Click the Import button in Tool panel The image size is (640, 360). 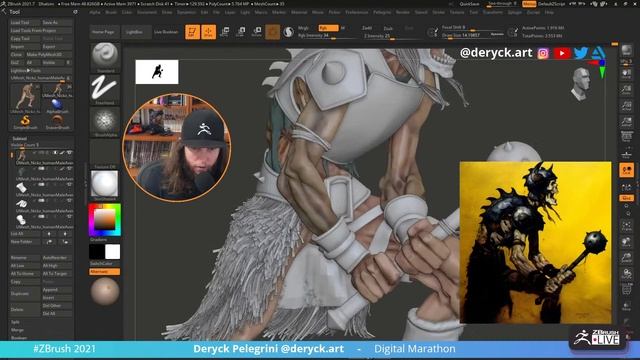25,47
